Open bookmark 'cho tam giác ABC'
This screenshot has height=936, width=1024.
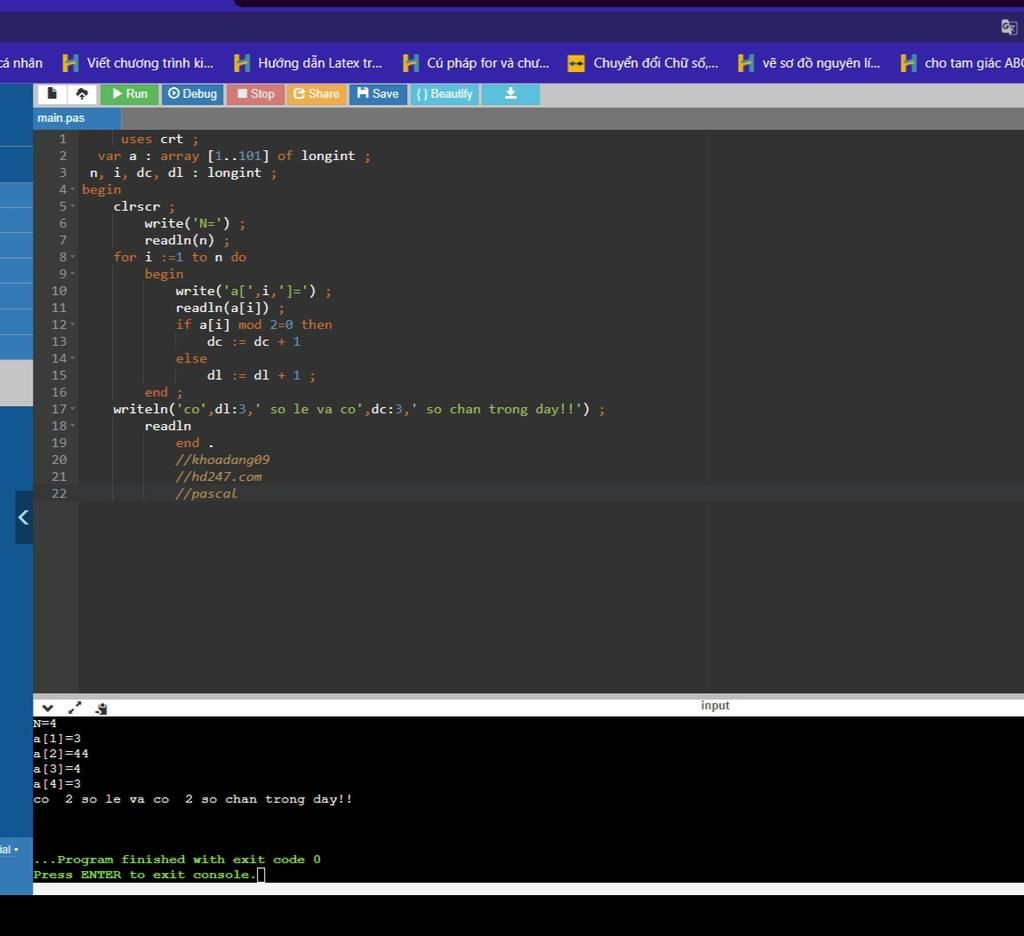coord(961,63)
